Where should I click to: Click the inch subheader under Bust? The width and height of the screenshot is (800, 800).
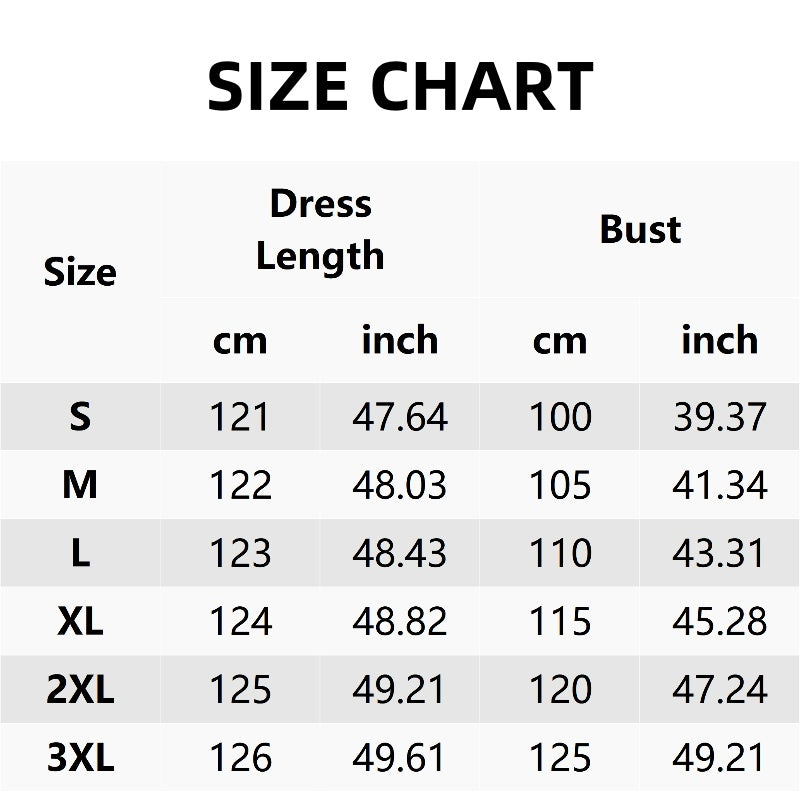tap(720, 340)
